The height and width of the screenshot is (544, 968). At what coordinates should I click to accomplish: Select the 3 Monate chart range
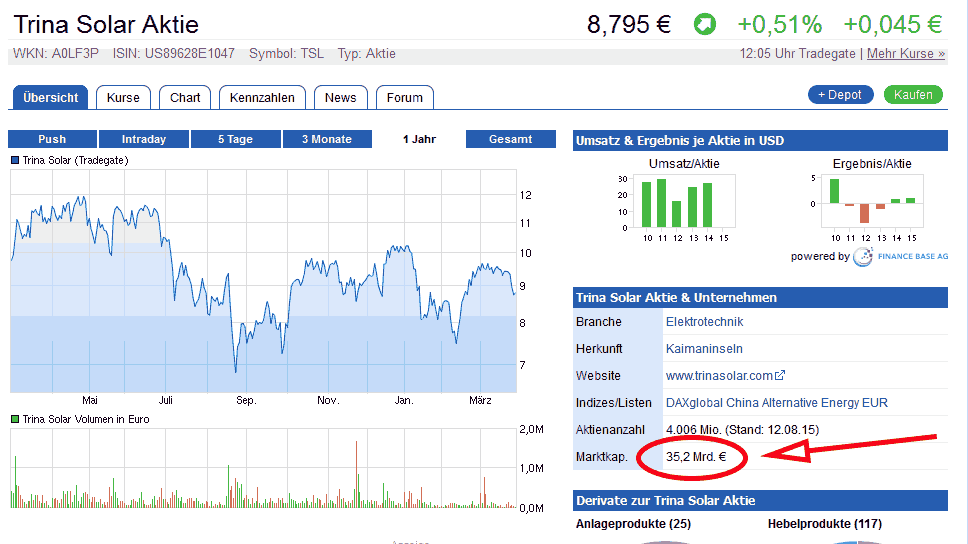click(327, 139)
